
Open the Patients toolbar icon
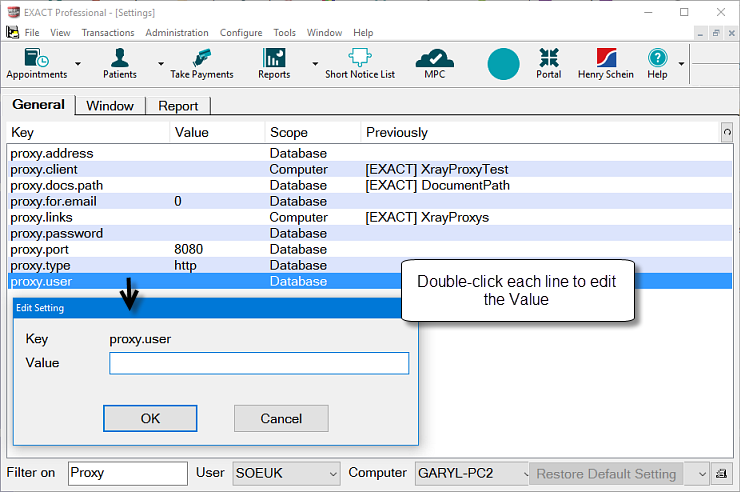pyautogui.click(x=120, y=64)
